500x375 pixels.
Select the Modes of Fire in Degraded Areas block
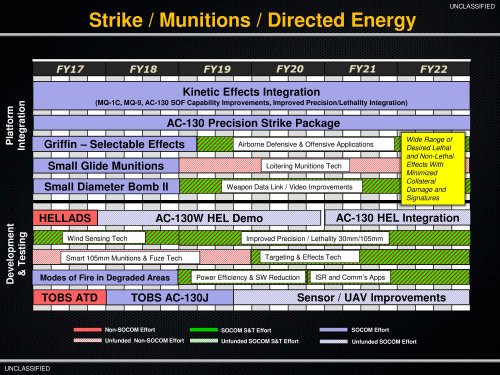pyautogui.click(x=105, y=277)
